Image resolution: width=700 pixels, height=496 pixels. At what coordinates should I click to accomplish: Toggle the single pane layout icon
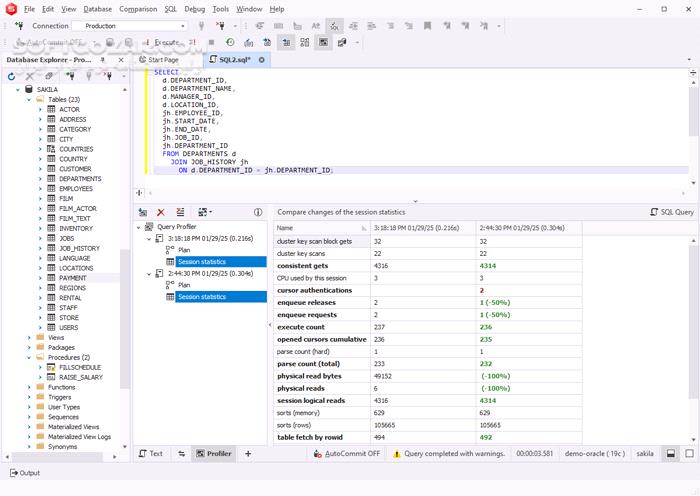pyautogui.click(x=689, y=454)
